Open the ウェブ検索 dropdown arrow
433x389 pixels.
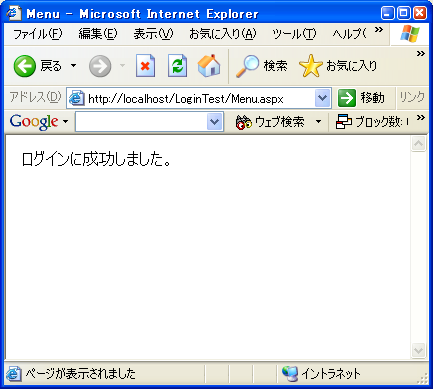[x=318, y=122]
